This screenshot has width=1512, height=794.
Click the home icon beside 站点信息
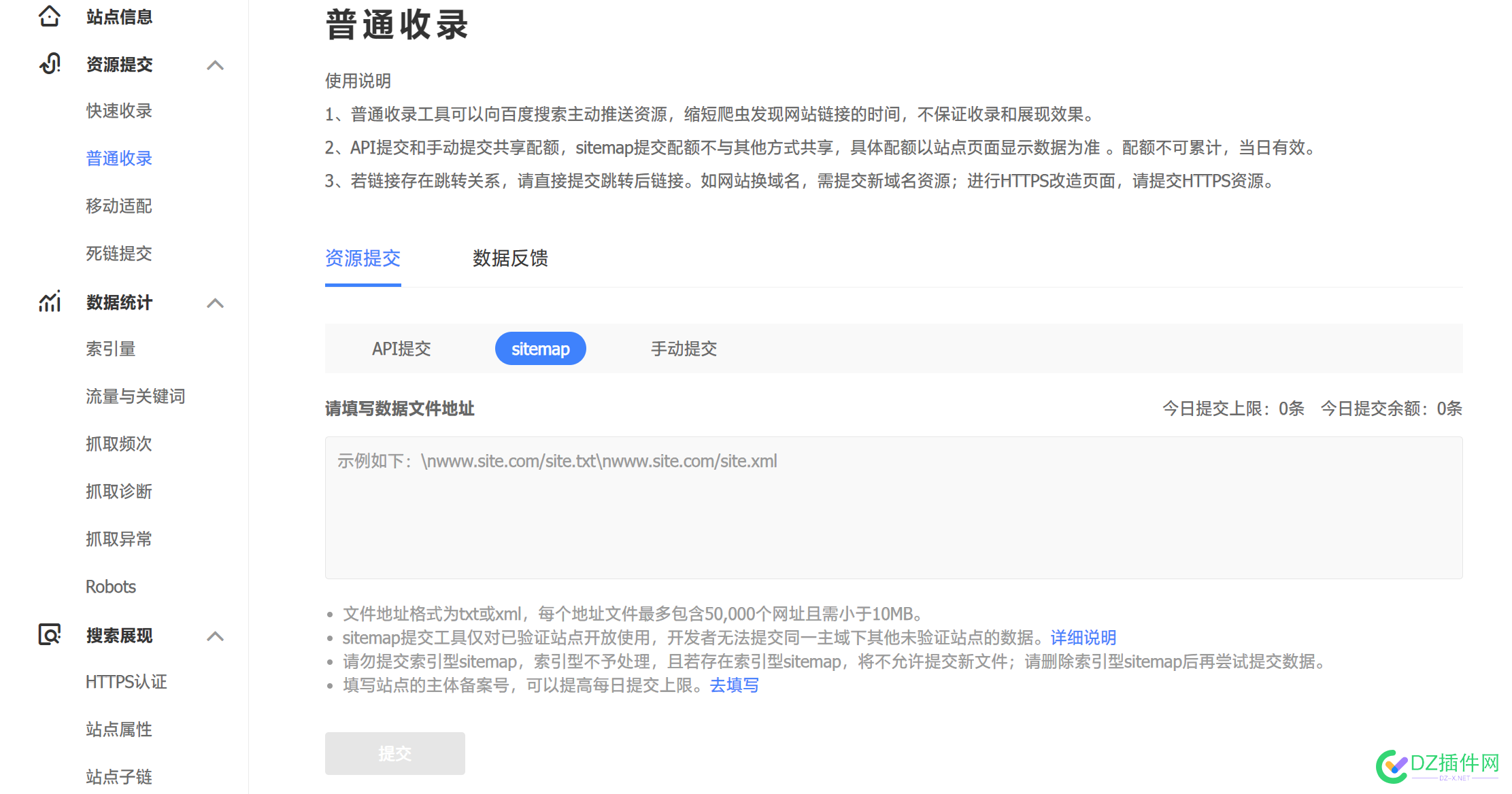(x=50, y=16)
